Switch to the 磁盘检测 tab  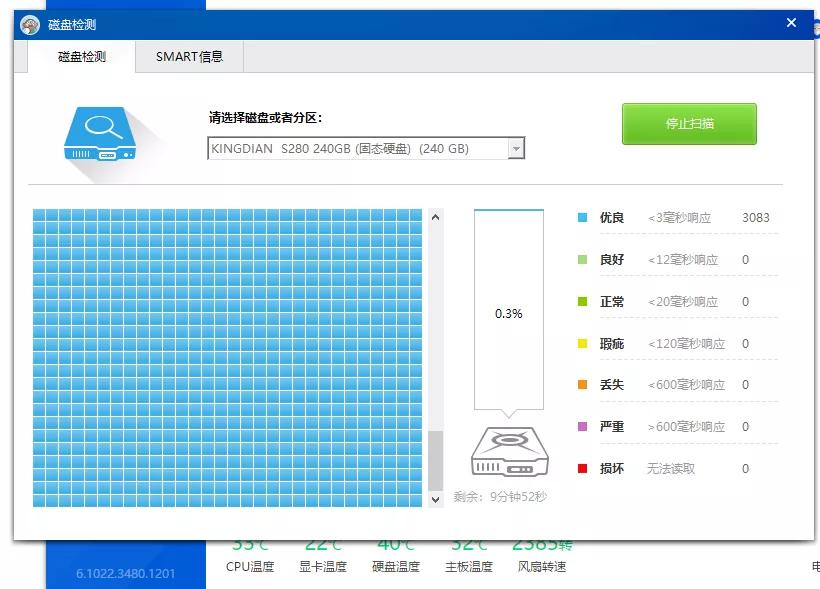(x=82, y=57)
